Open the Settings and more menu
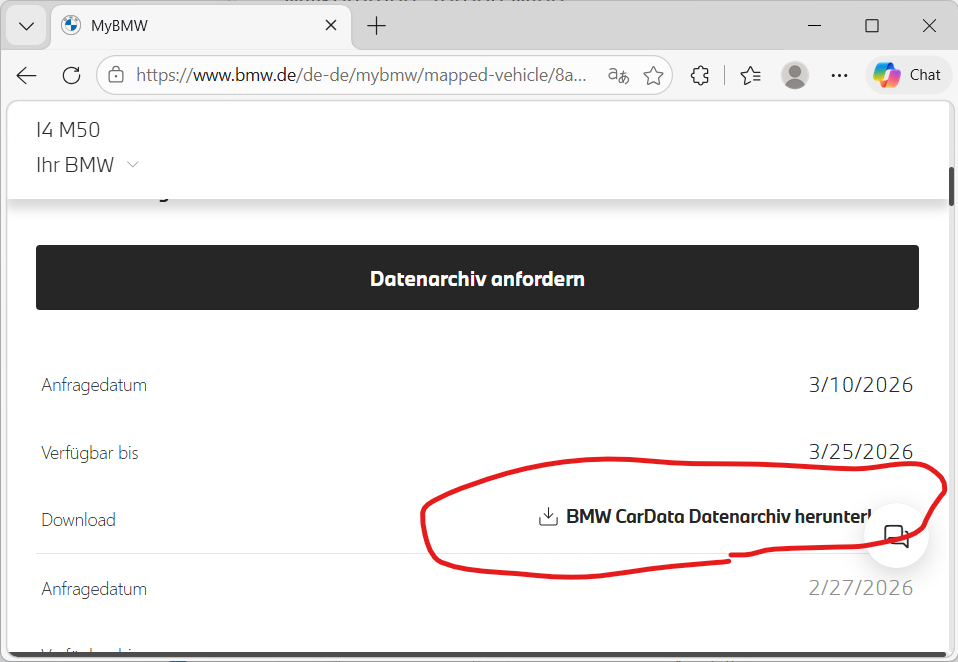The width and height of the screenshot is (958, 662). click(x=839, y=75)
